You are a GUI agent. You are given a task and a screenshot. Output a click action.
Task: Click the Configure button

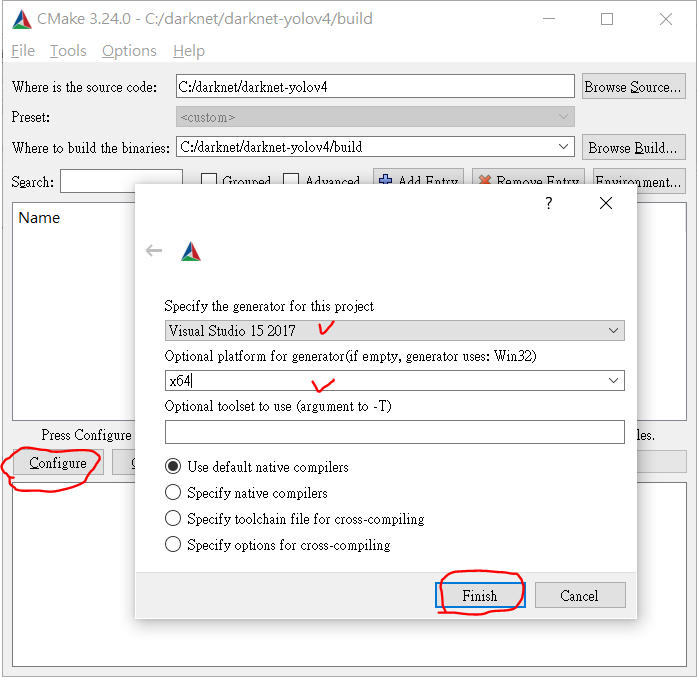(58, 463)
